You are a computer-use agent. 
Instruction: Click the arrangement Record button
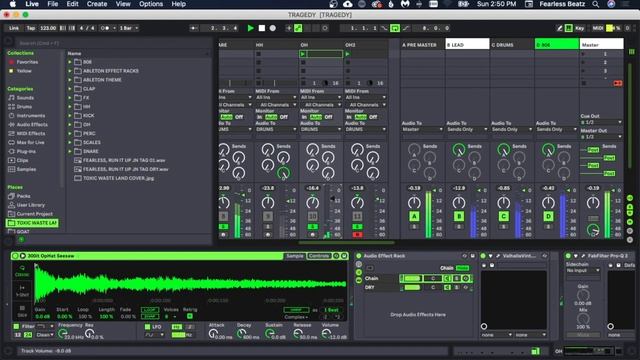273,28
